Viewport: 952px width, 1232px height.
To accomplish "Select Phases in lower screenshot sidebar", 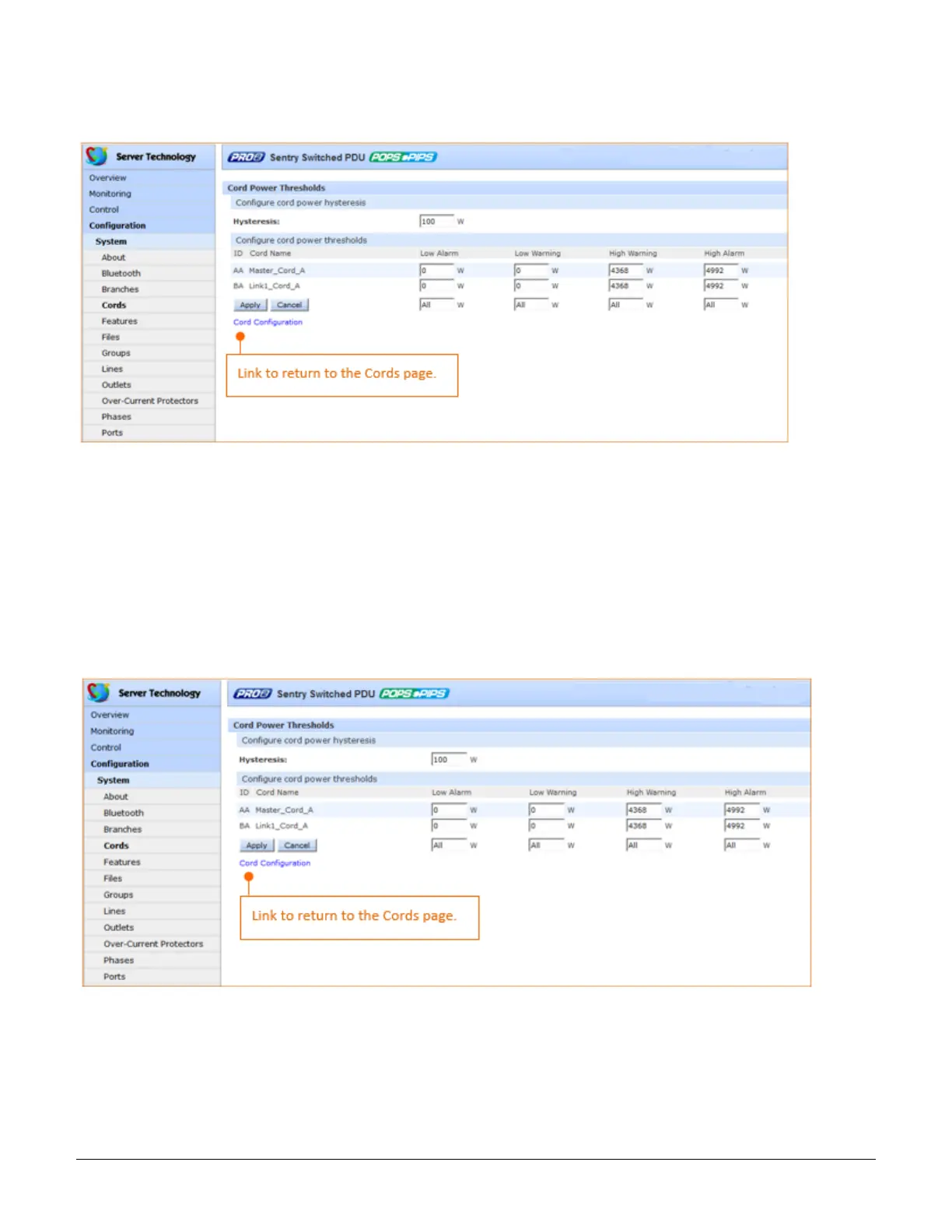I will point(118,961).
